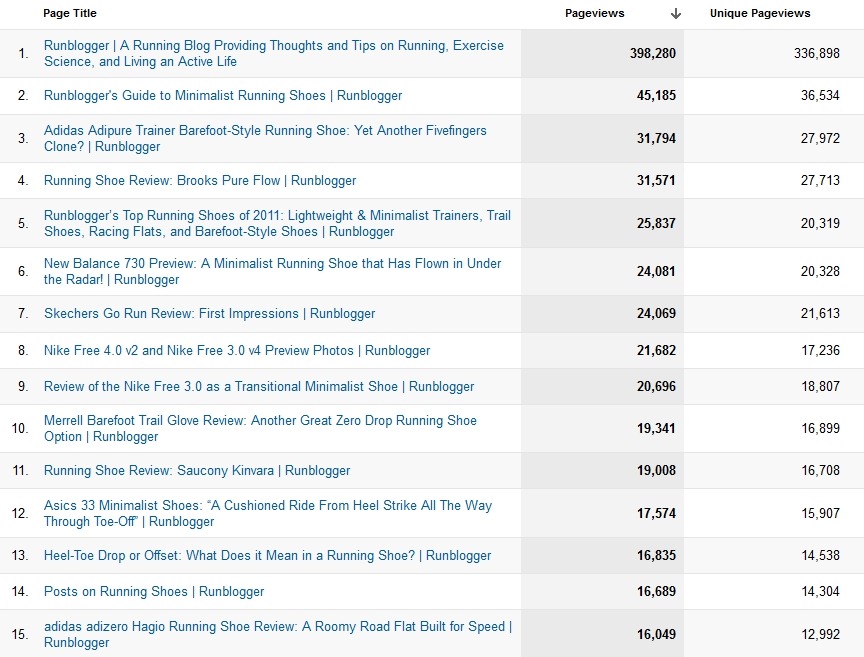Select the unique pageviews value 36,534
Image resolution: width=864 pixels, height=657 pixels.
(x=820, y=95)
